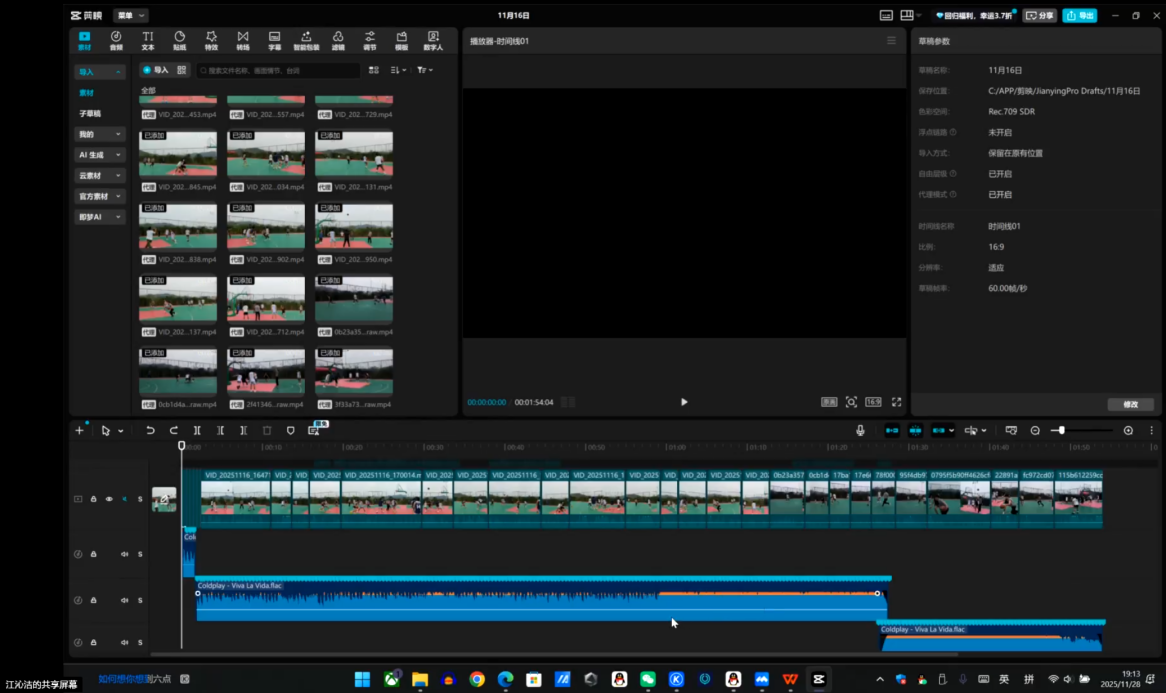Expand the AI 生成 sidebar section
1166x693 pixels.
point(100,155)
